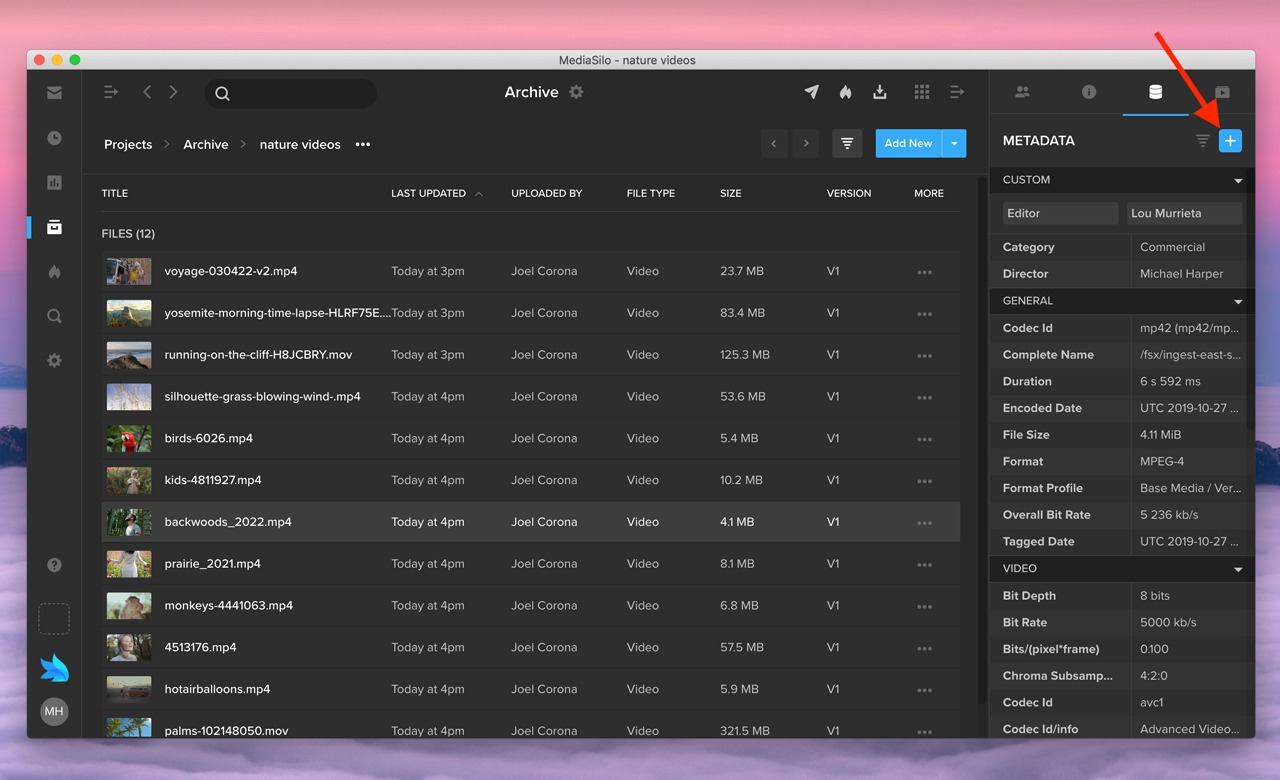Open the help question mark icon
1280x780 pixels.
click(x=54, y=565)
